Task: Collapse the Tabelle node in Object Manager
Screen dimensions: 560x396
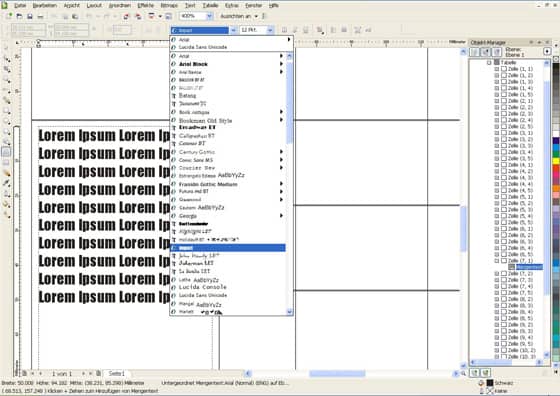Action: [490, 62]
